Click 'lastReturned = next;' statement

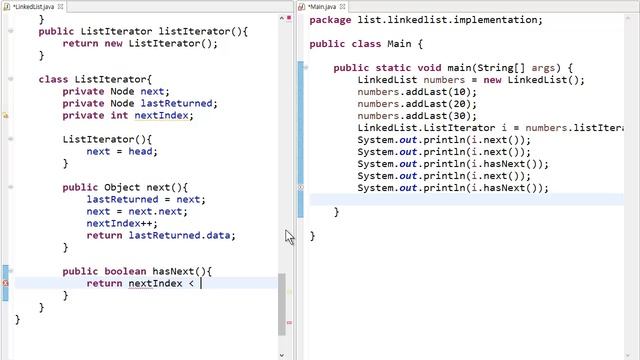click(x=146, y=200)
